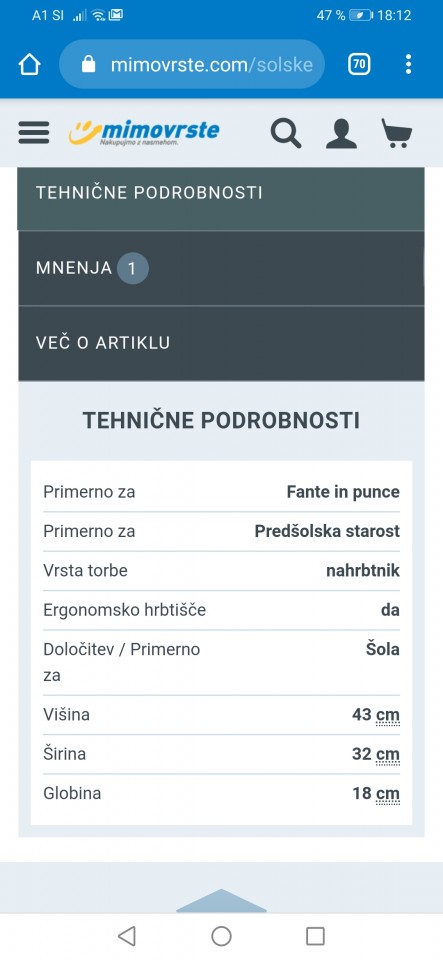
Task: Tap the padlock icon in address bar
Action: [89, 64]
